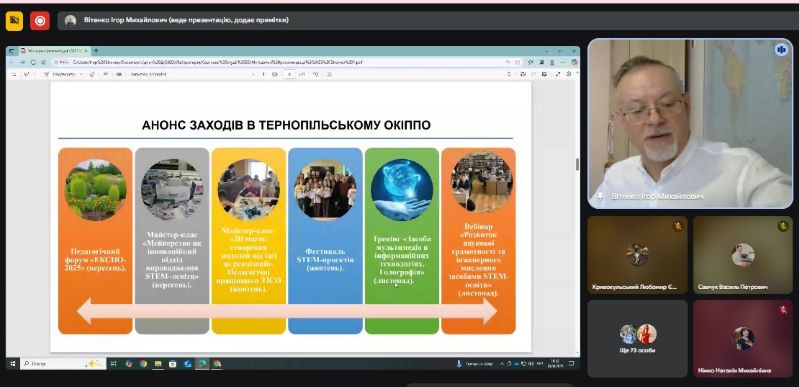The image size is (799, 387).
Task: Reload the PDF page in the browser
Action: point(33,62)
